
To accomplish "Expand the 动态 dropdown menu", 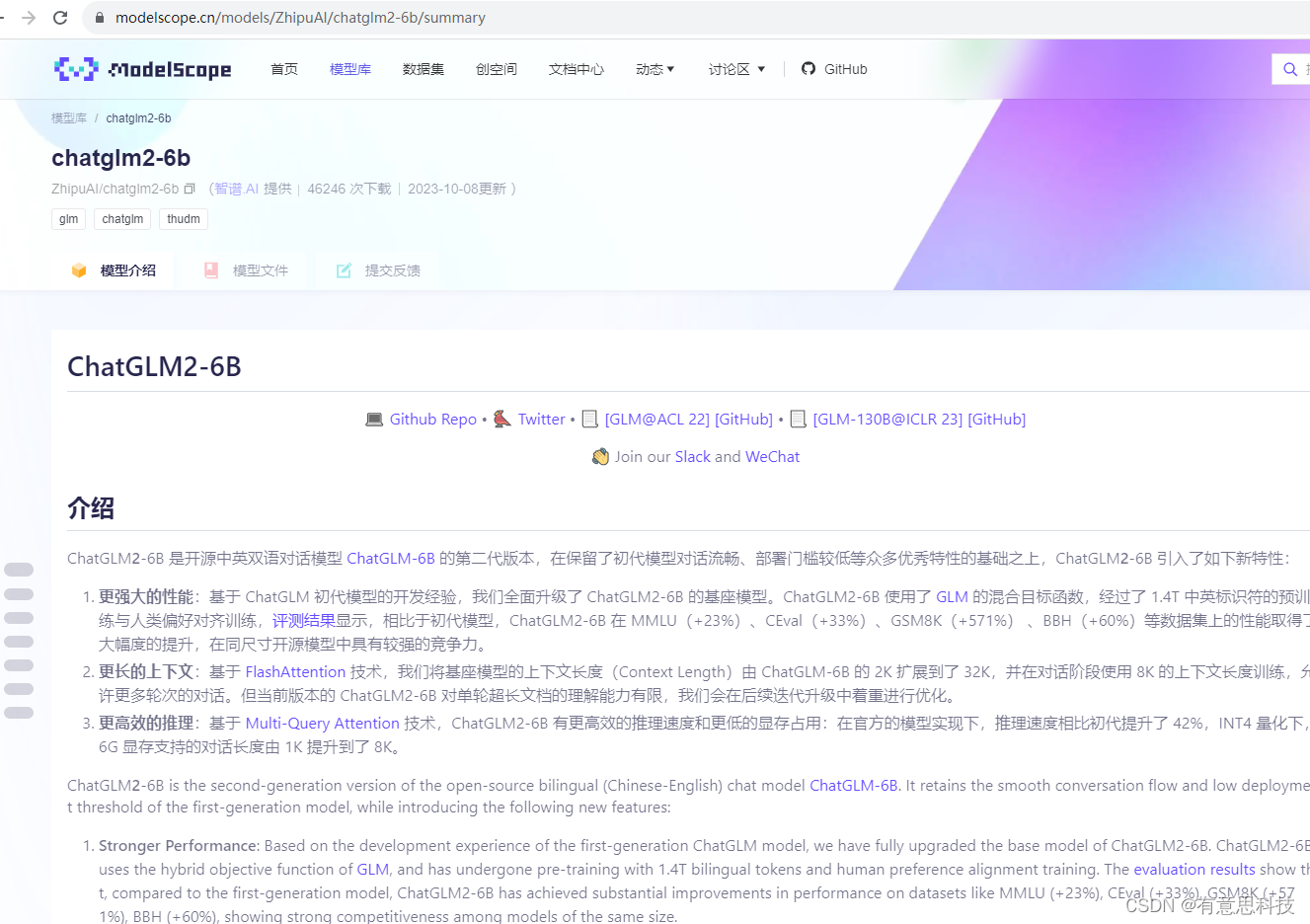I will click(x=655, y=69).
